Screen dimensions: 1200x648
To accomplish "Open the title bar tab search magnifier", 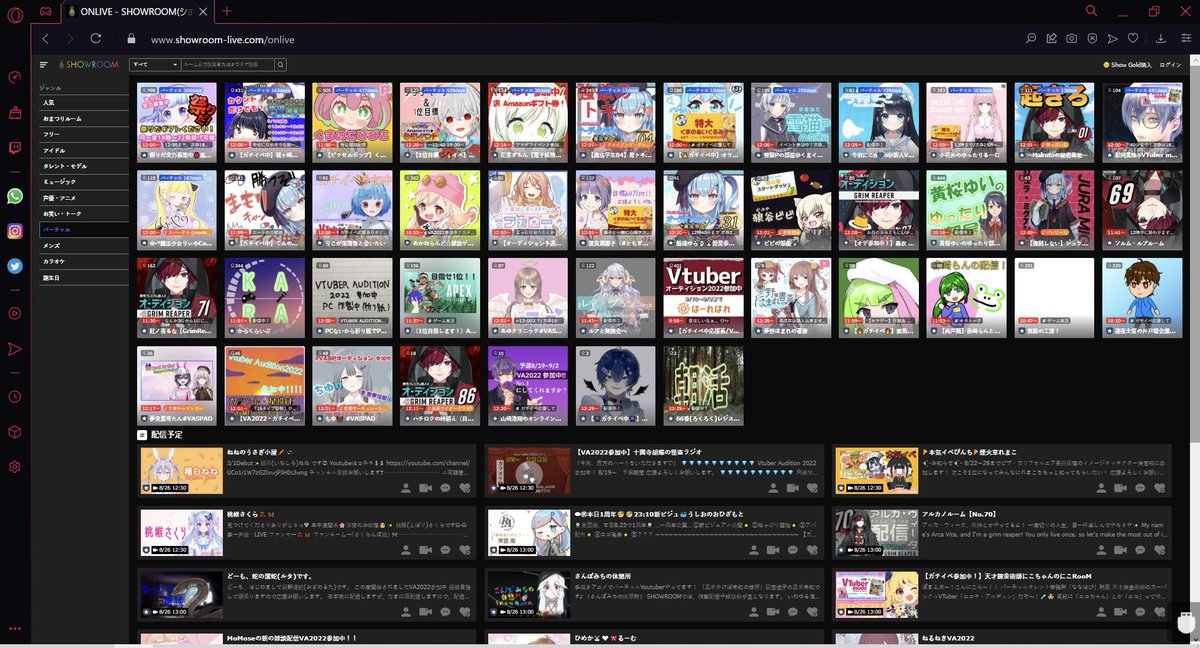I will tap(1091, 11).
